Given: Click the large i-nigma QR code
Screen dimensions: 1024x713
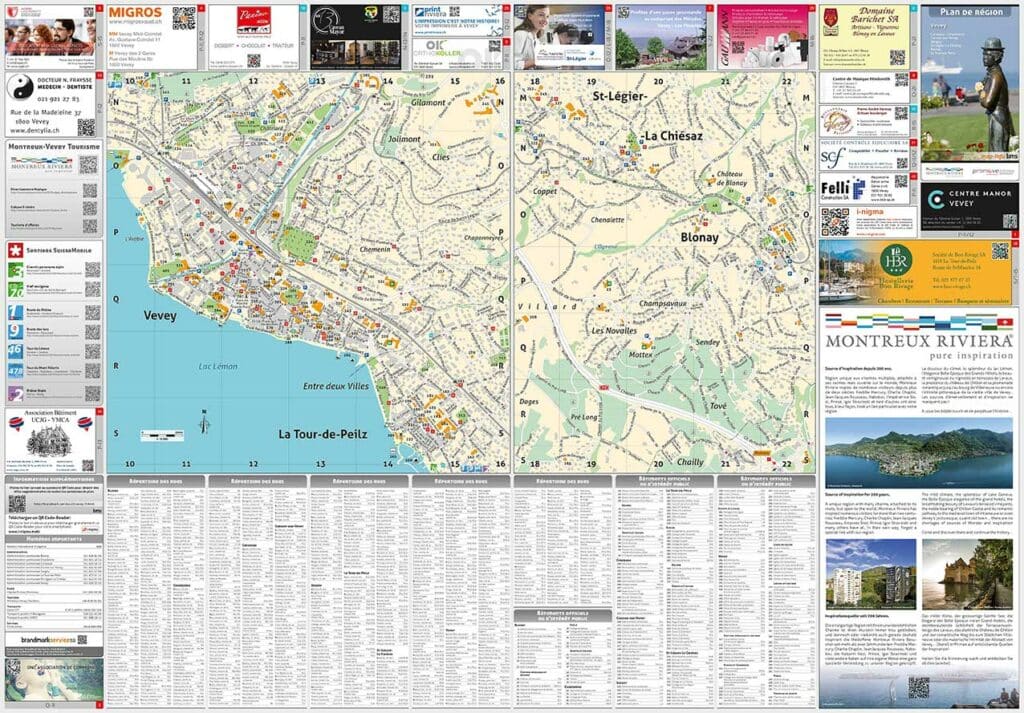Looking at the screenshot, I should tap(835, 222).
